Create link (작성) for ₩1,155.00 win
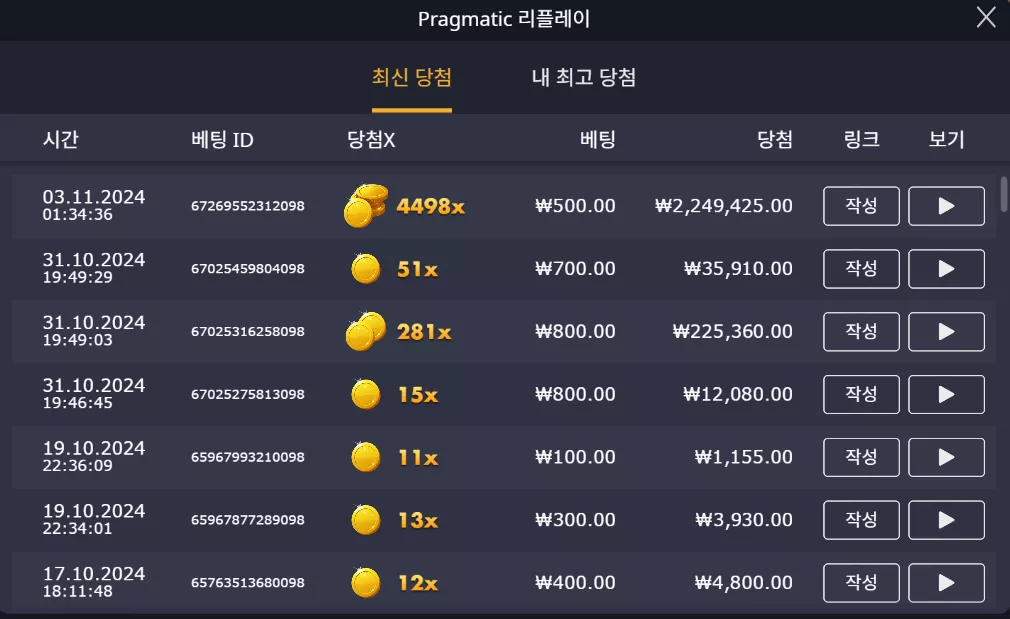Viewport: 1010px width, 619px height. click(861, 457)
